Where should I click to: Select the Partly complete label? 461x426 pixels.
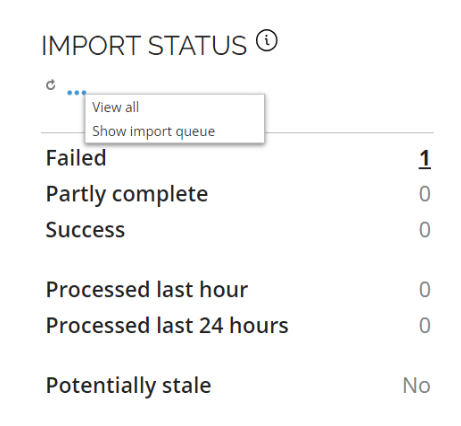(127, 195)
